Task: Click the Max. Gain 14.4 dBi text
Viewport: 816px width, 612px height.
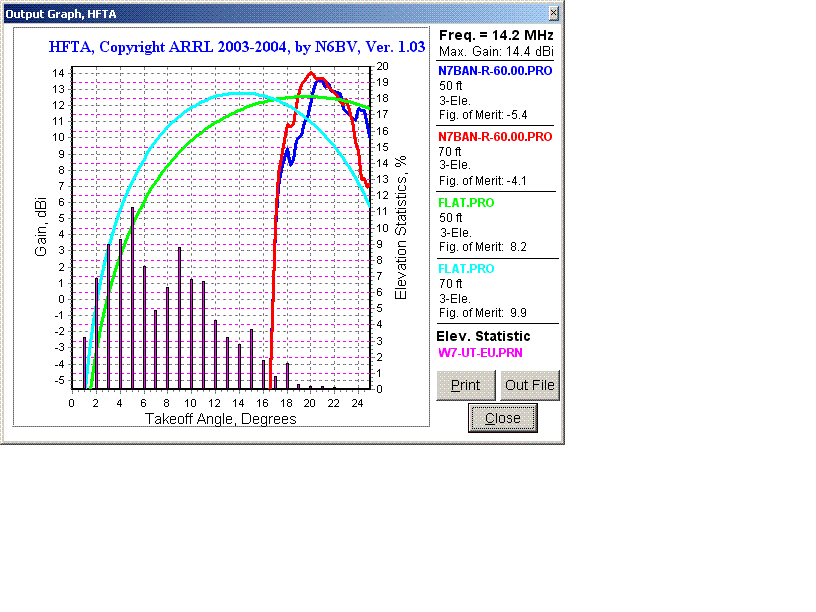Action: 496,51
